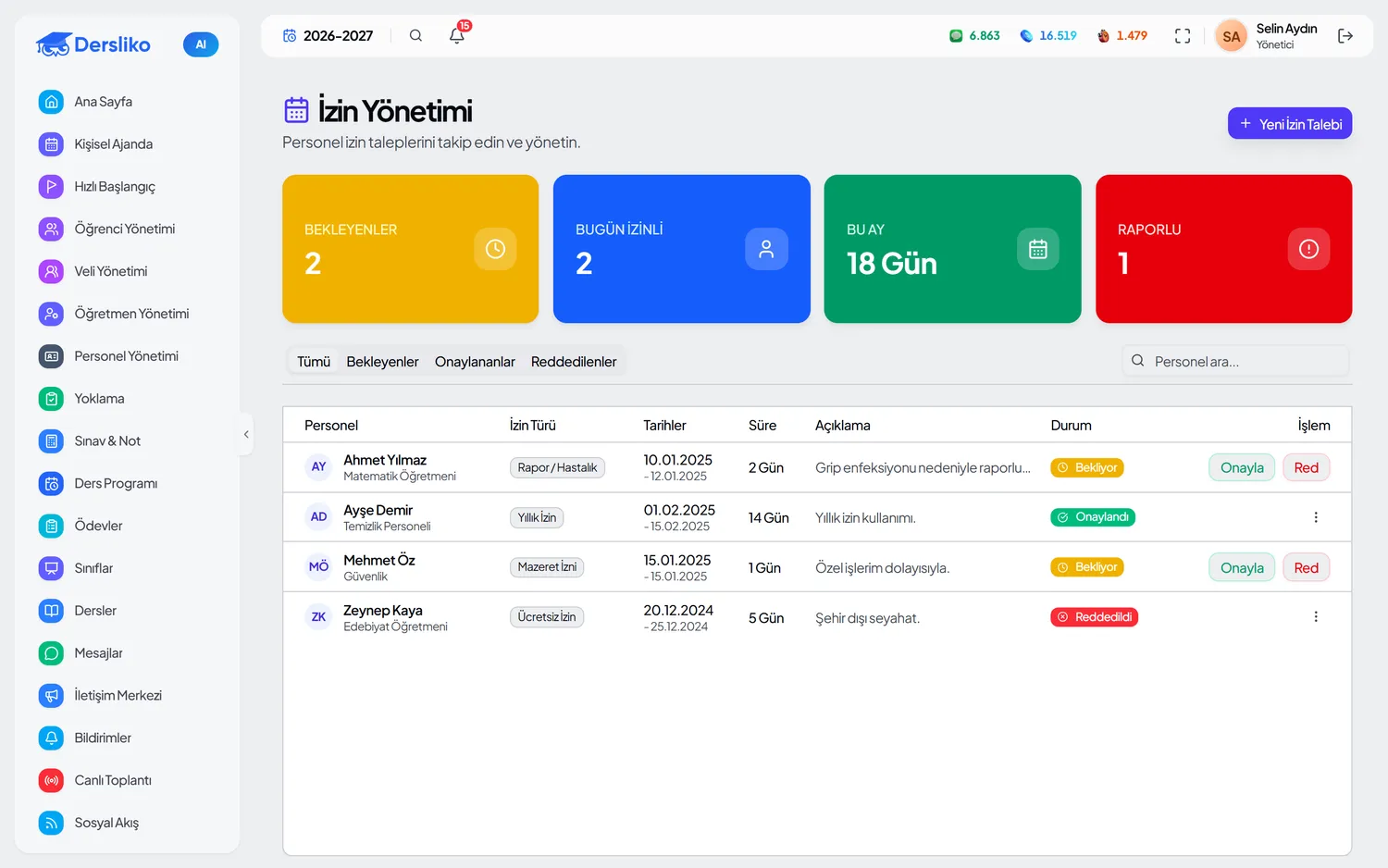Open İletişim Merkezi megaphone icon
The height and width of the screenshot is (868, 1388).
point(52,696)
